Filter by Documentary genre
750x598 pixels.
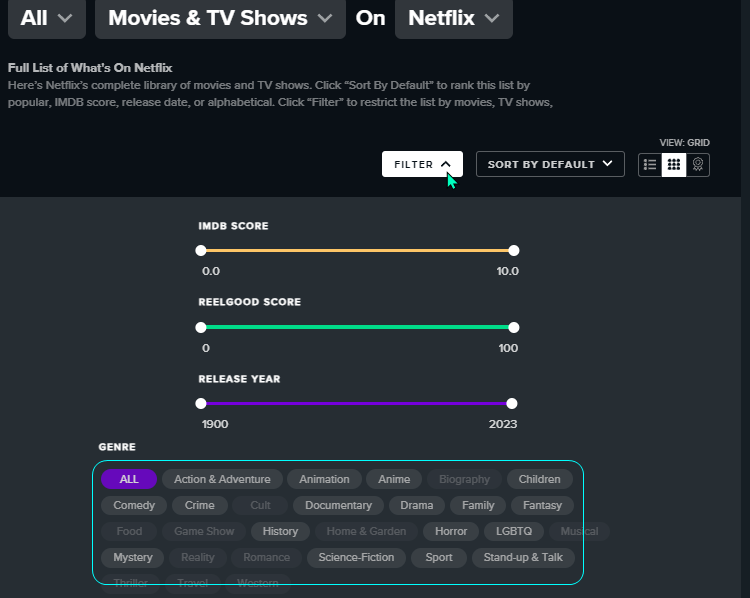[338, 505]
